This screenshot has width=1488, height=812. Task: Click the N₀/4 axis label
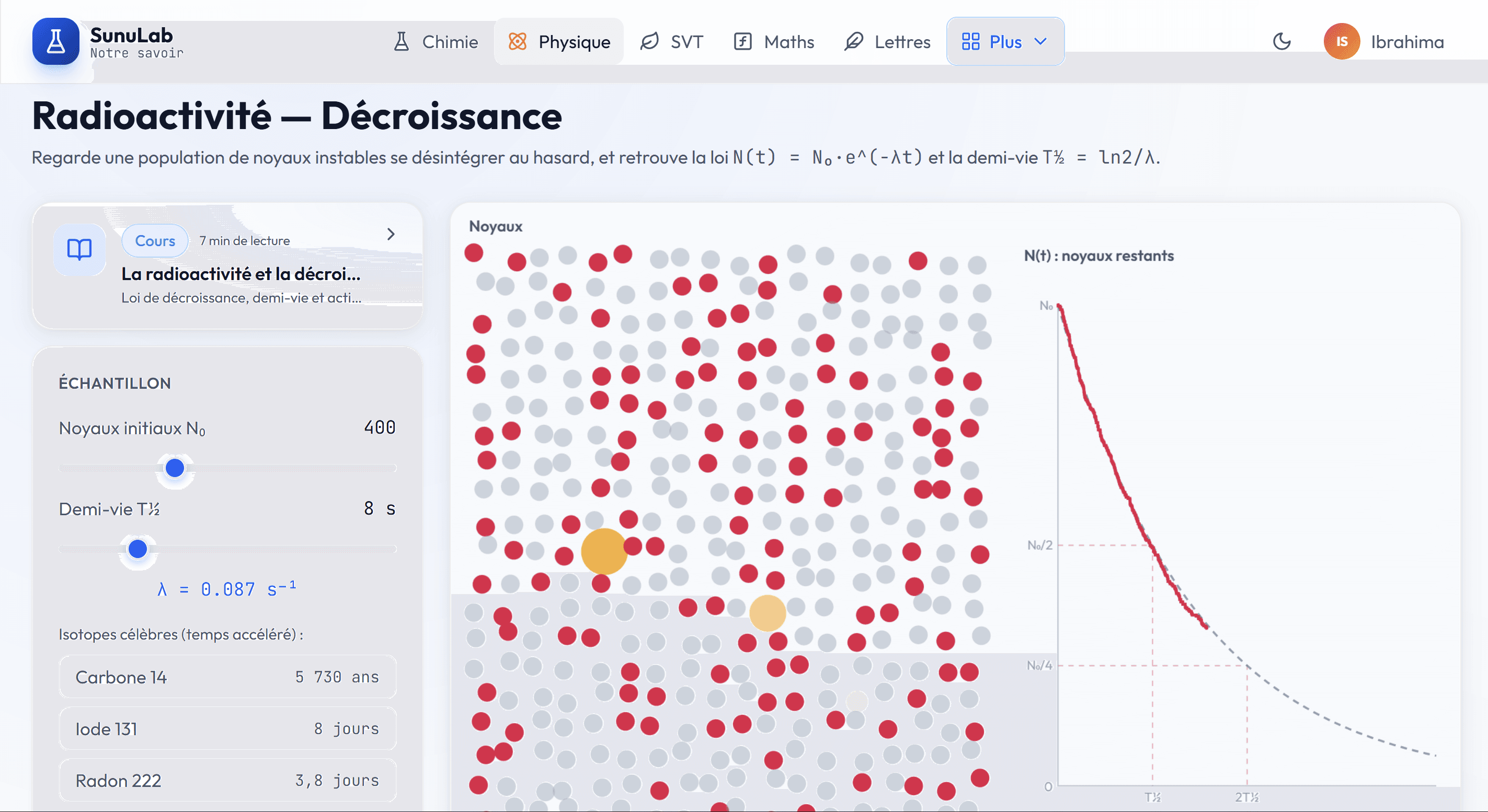point(1040,665)
